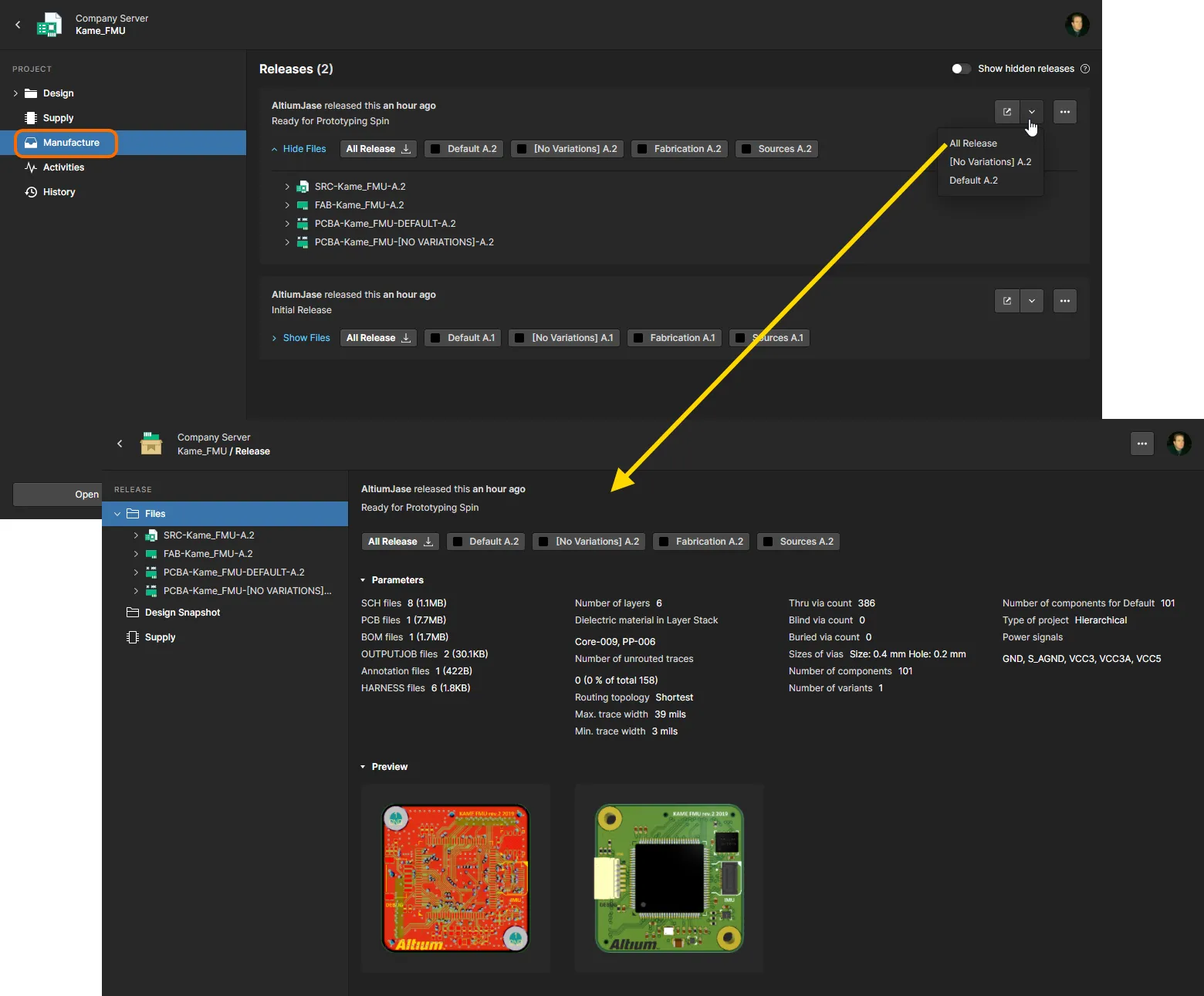This screenshot has height=996, width=1204.
Task: Tick Fabrication A.2 in Release detail view
Action: point(664,542)
